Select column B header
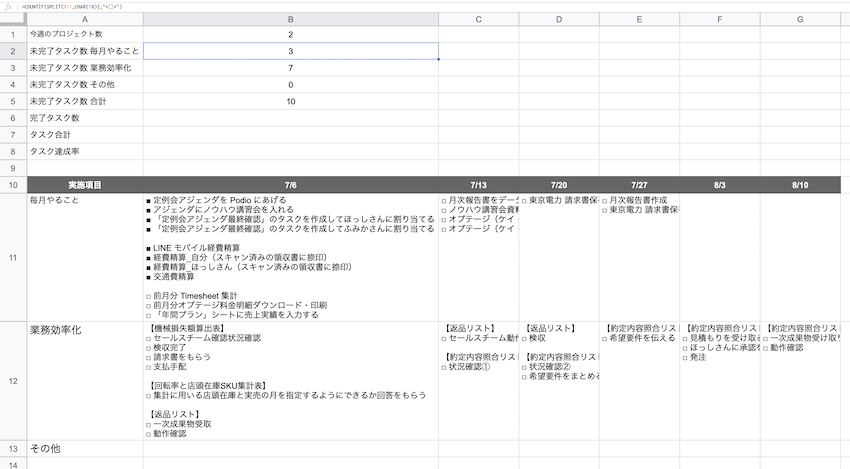 pyautogui.click(x=290, y=20)
